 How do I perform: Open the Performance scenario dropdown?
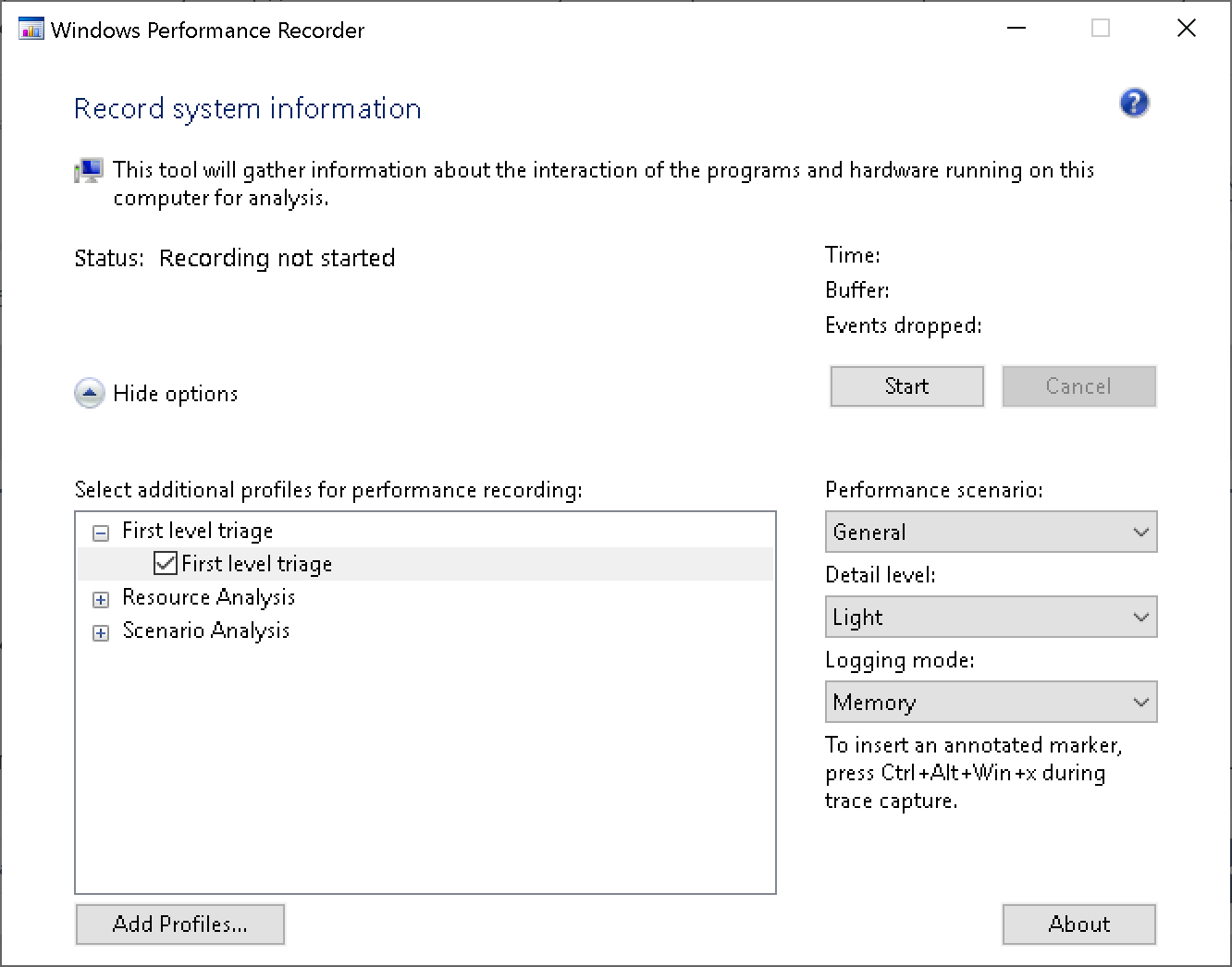991,532
